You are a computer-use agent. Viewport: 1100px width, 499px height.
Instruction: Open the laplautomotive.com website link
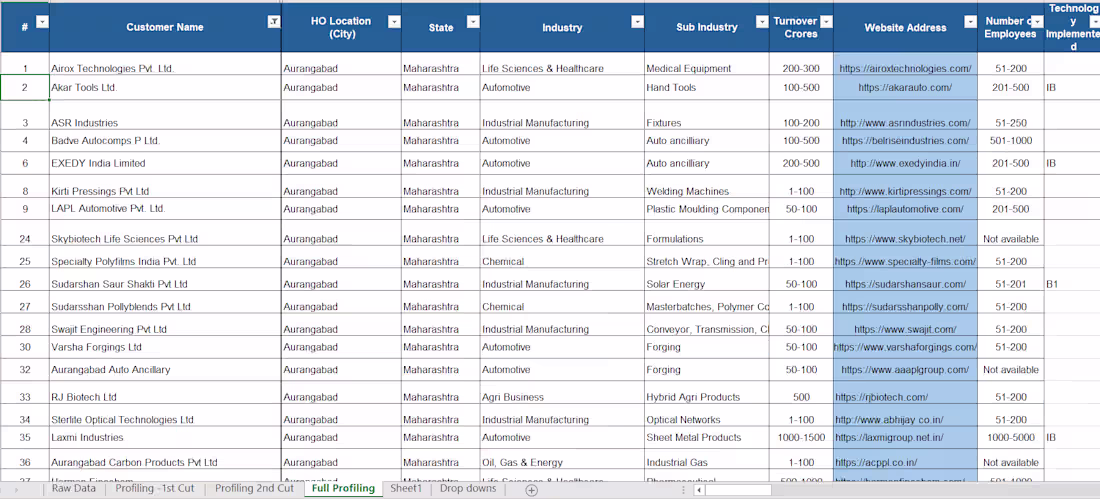click(x=905, y=209)
